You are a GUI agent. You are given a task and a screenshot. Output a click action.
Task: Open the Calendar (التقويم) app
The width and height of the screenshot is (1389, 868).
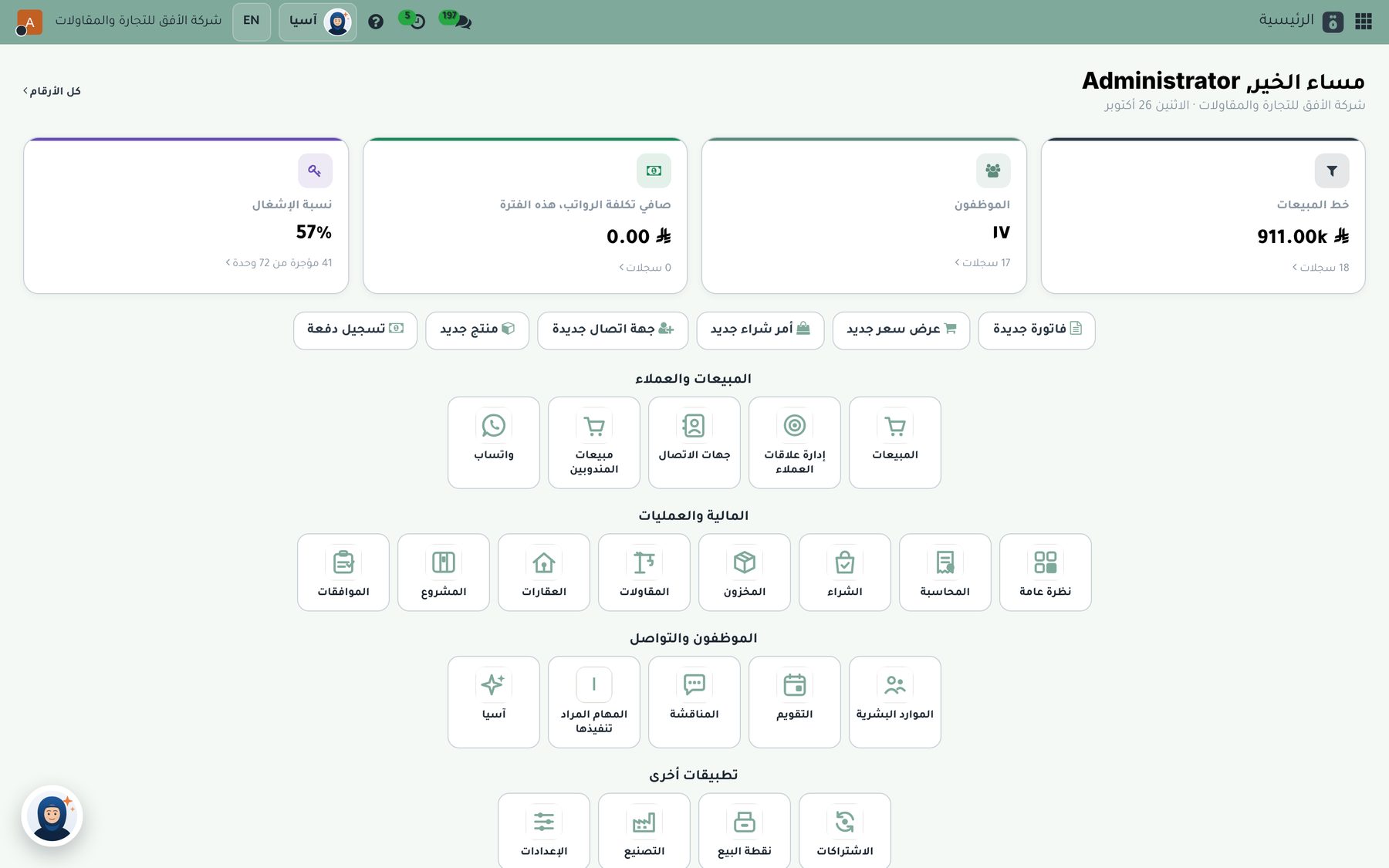tap(795, 702)
